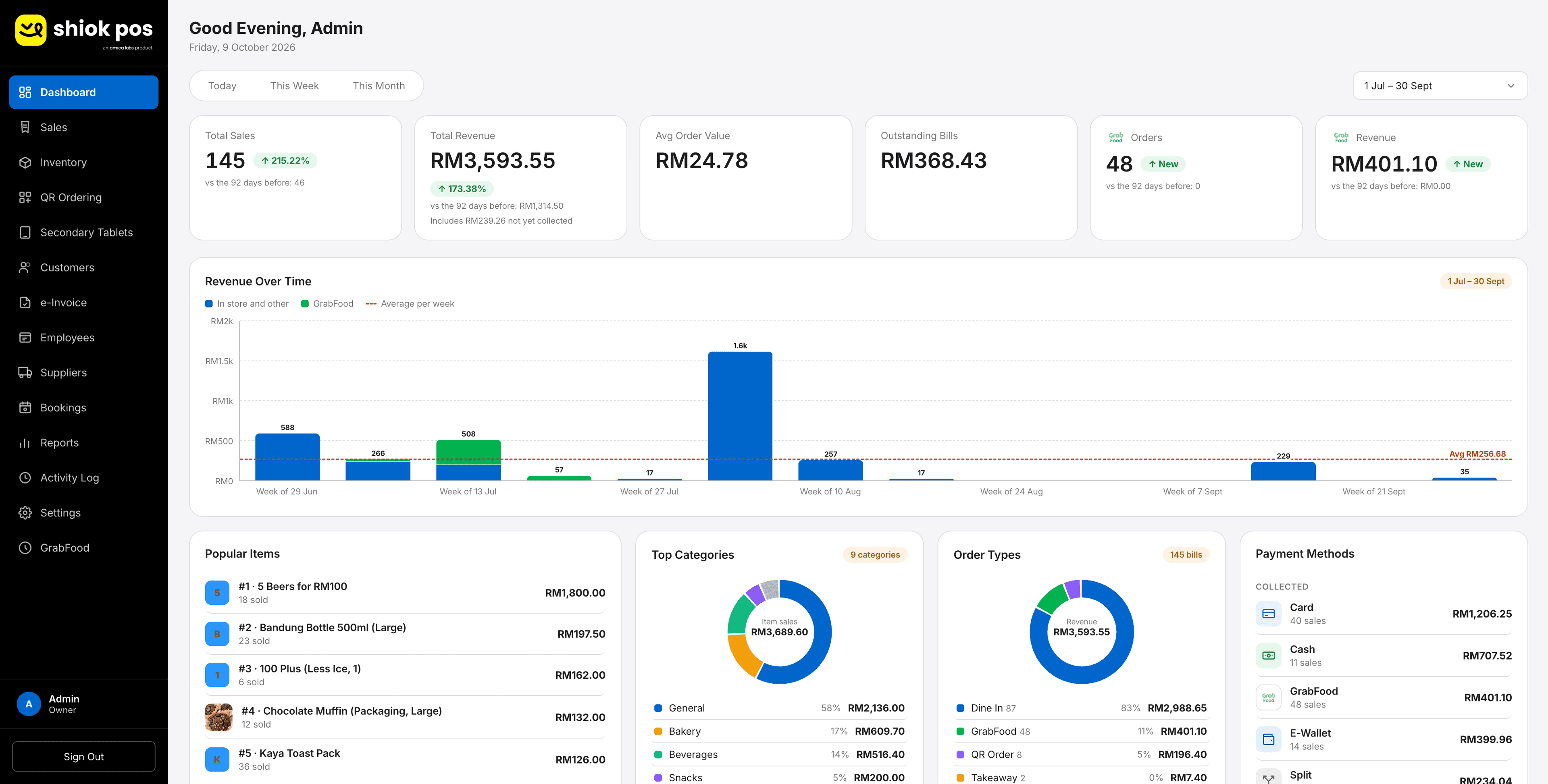1548x784 pixels.
Task: Select the Today tab
Action: tap(223, 86)
